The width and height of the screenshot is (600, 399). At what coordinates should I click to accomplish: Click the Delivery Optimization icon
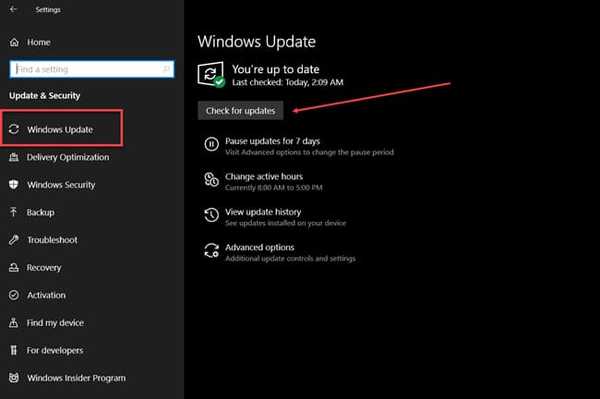pyautogui.click(x=14, y=157)
